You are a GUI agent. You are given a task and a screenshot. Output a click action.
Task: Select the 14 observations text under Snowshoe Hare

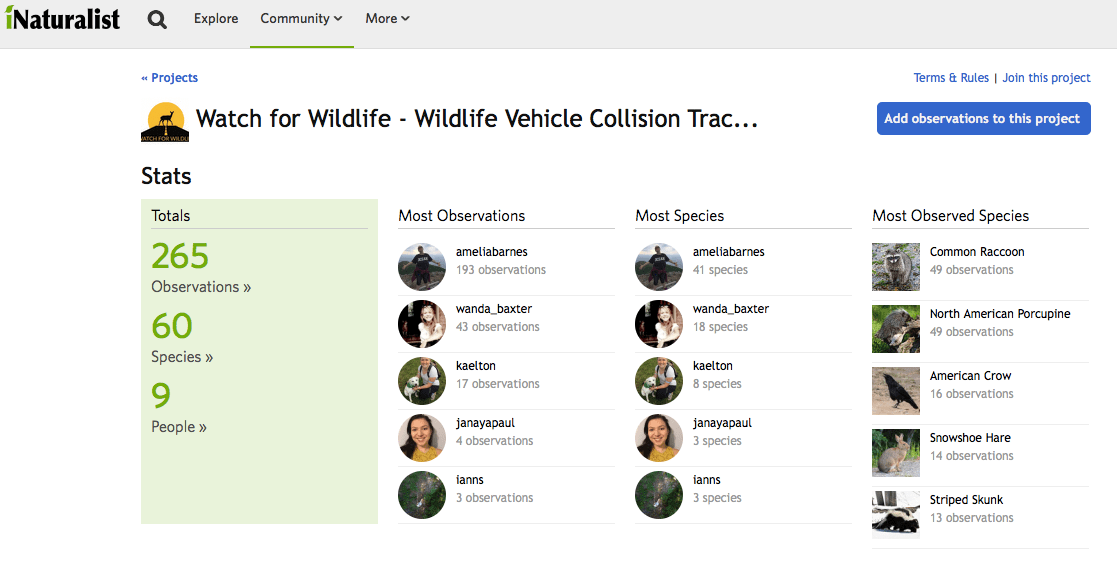coord(971,456)
